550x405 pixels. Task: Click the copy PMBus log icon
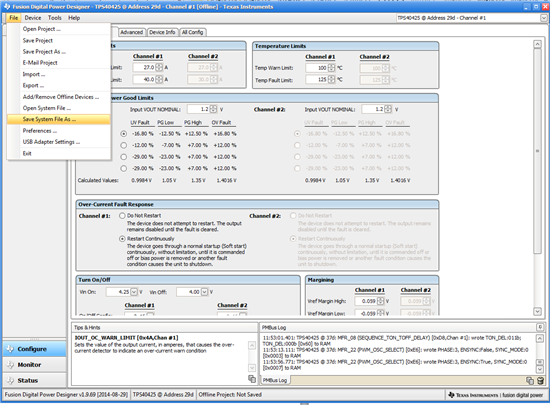click(530, 380)
